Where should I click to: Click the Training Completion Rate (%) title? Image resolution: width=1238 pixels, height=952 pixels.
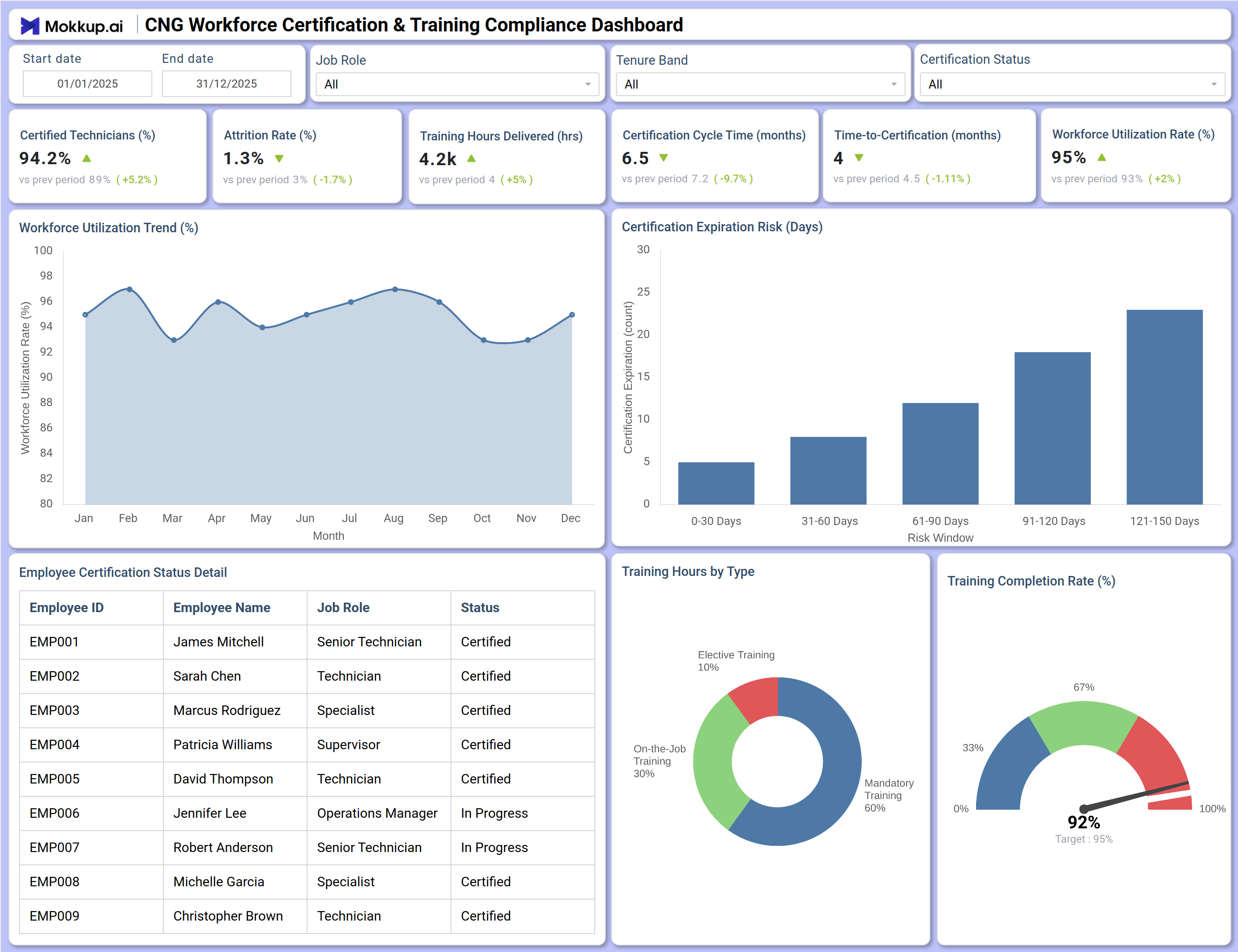click(x=1031, y=581)
